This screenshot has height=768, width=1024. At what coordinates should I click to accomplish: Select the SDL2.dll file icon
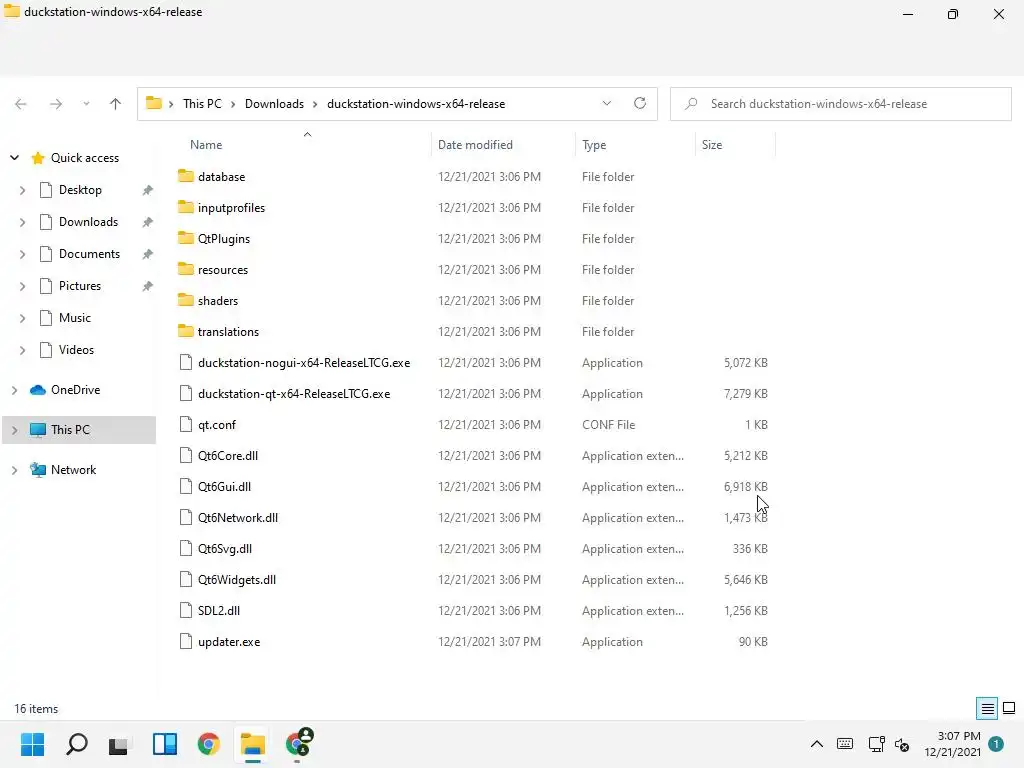(x=185, y=611)
